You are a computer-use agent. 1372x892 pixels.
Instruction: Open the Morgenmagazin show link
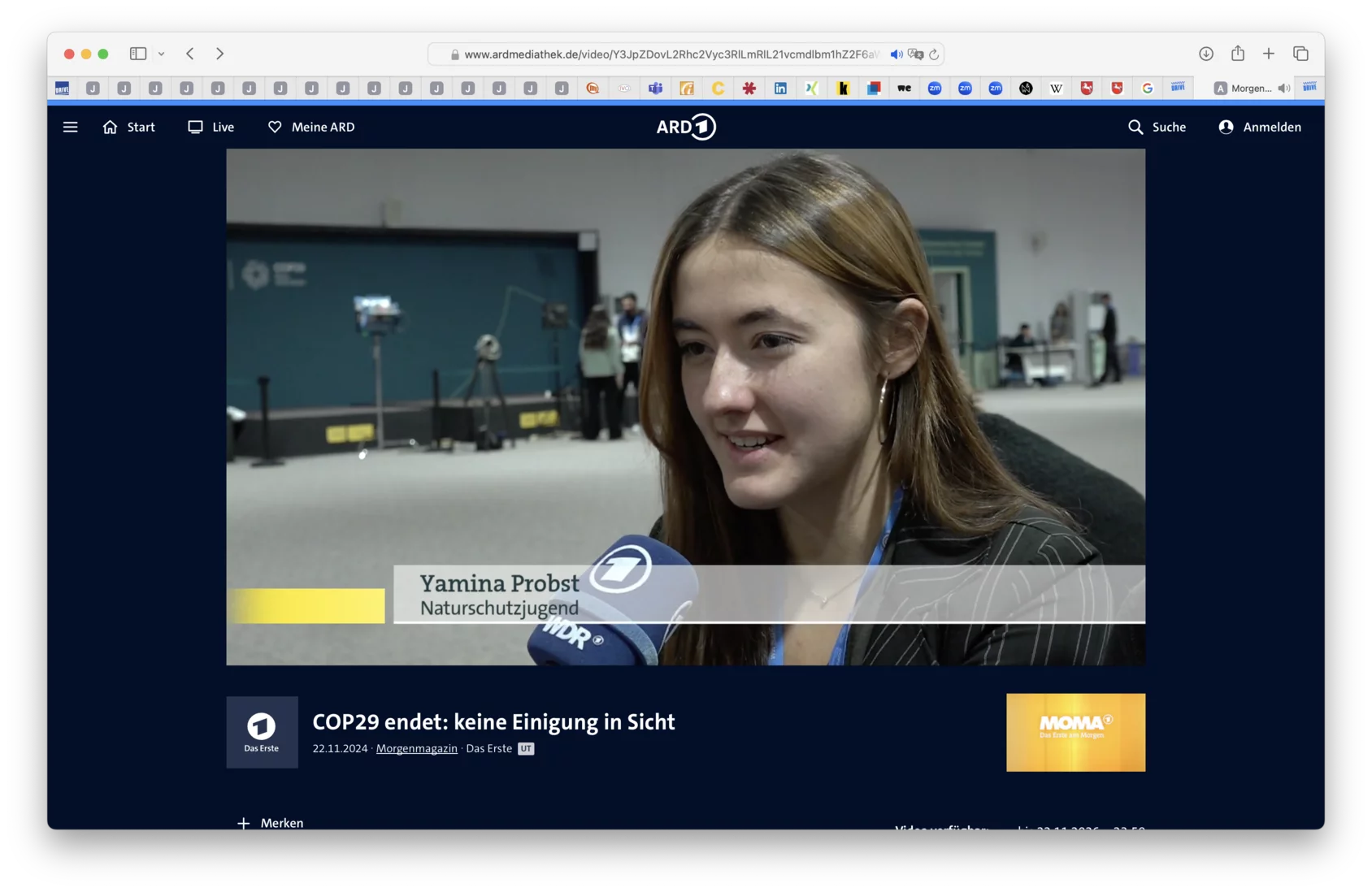(416, 748)
